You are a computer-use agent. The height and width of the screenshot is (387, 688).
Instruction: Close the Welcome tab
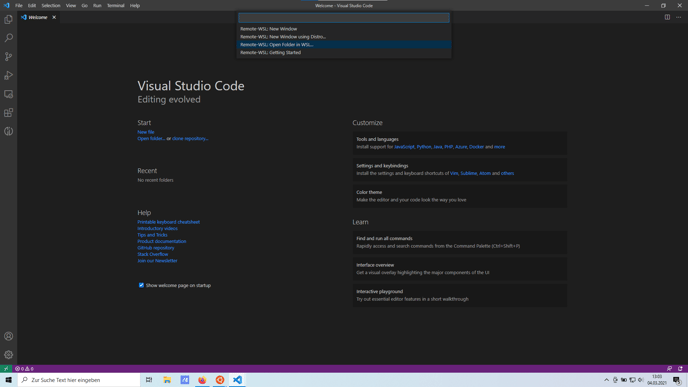pyautogui.click(x=54, y=17)
